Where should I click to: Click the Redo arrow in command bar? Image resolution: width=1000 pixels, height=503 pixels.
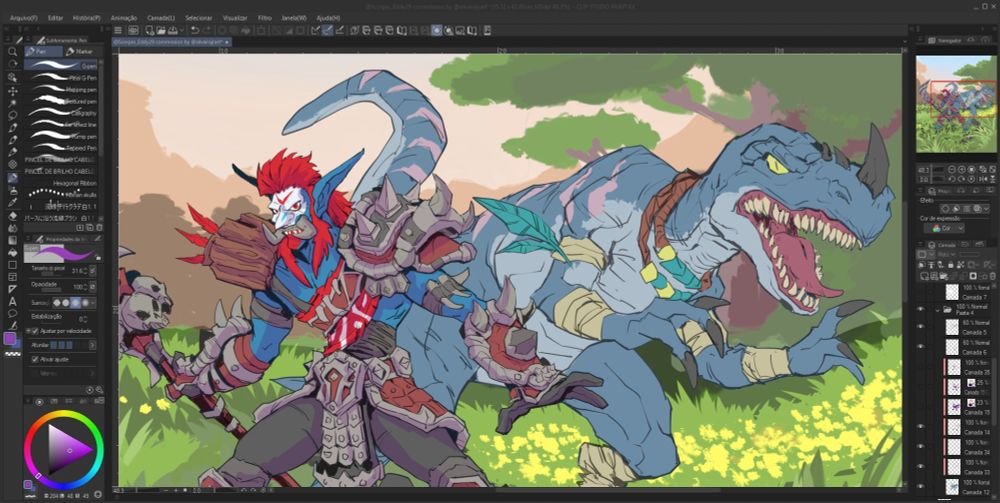pyautogui.click(x=209, y=30)
